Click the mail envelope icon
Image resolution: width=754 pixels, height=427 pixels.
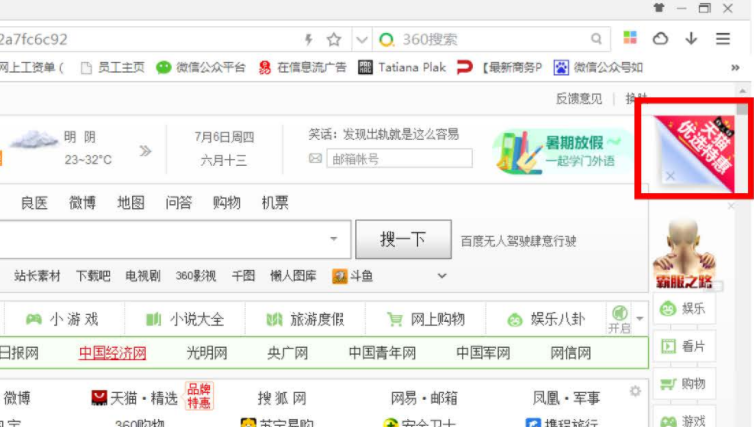[x=315, y=158]
